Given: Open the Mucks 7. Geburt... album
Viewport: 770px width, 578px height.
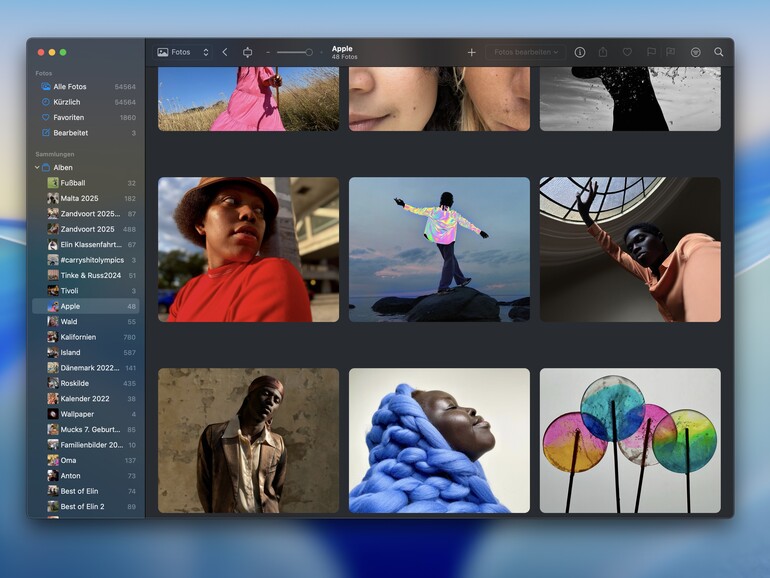Looking at the screenshot, I should click(86, 429).
